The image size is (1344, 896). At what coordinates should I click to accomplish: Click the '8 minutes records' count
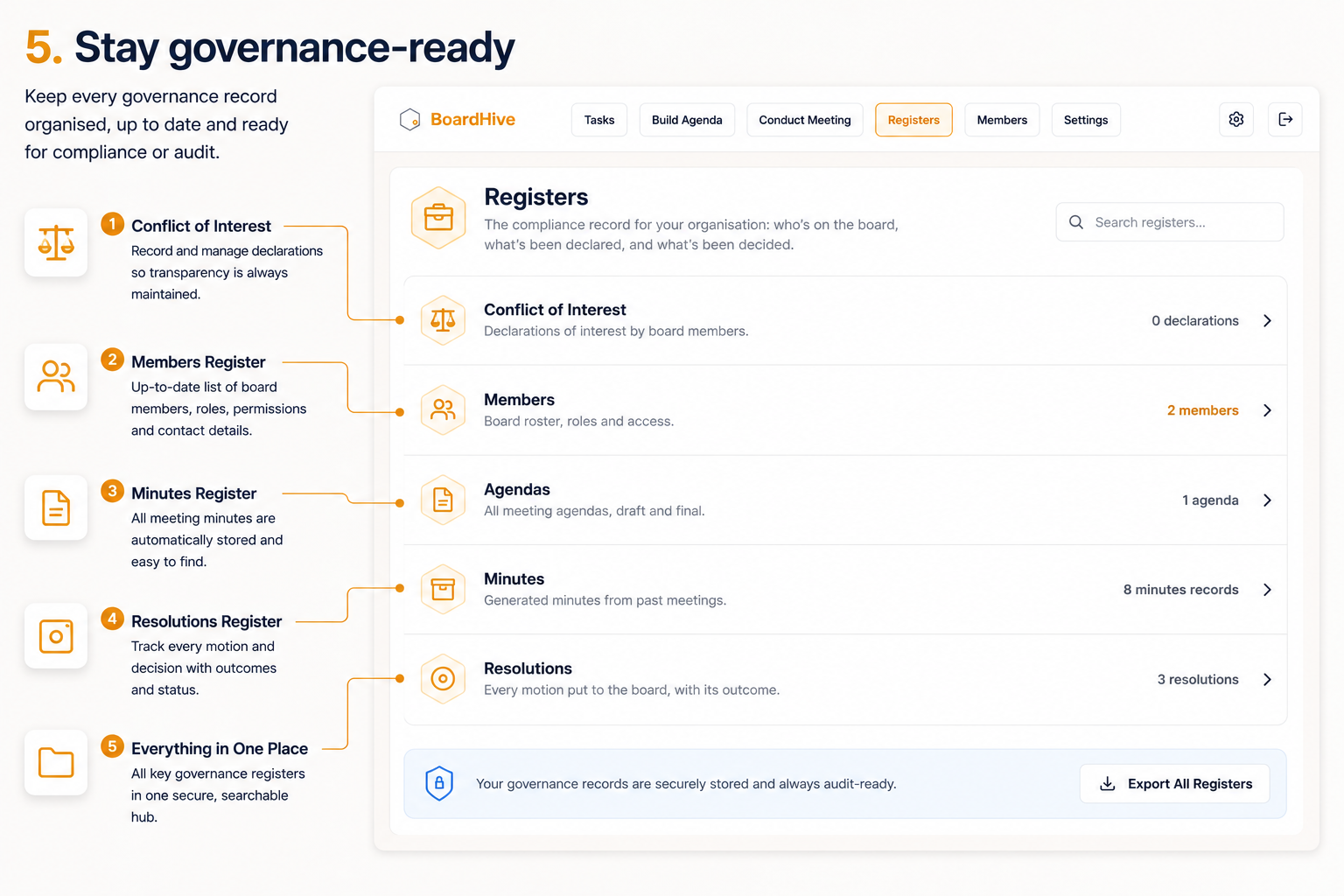click(1181, 590)
